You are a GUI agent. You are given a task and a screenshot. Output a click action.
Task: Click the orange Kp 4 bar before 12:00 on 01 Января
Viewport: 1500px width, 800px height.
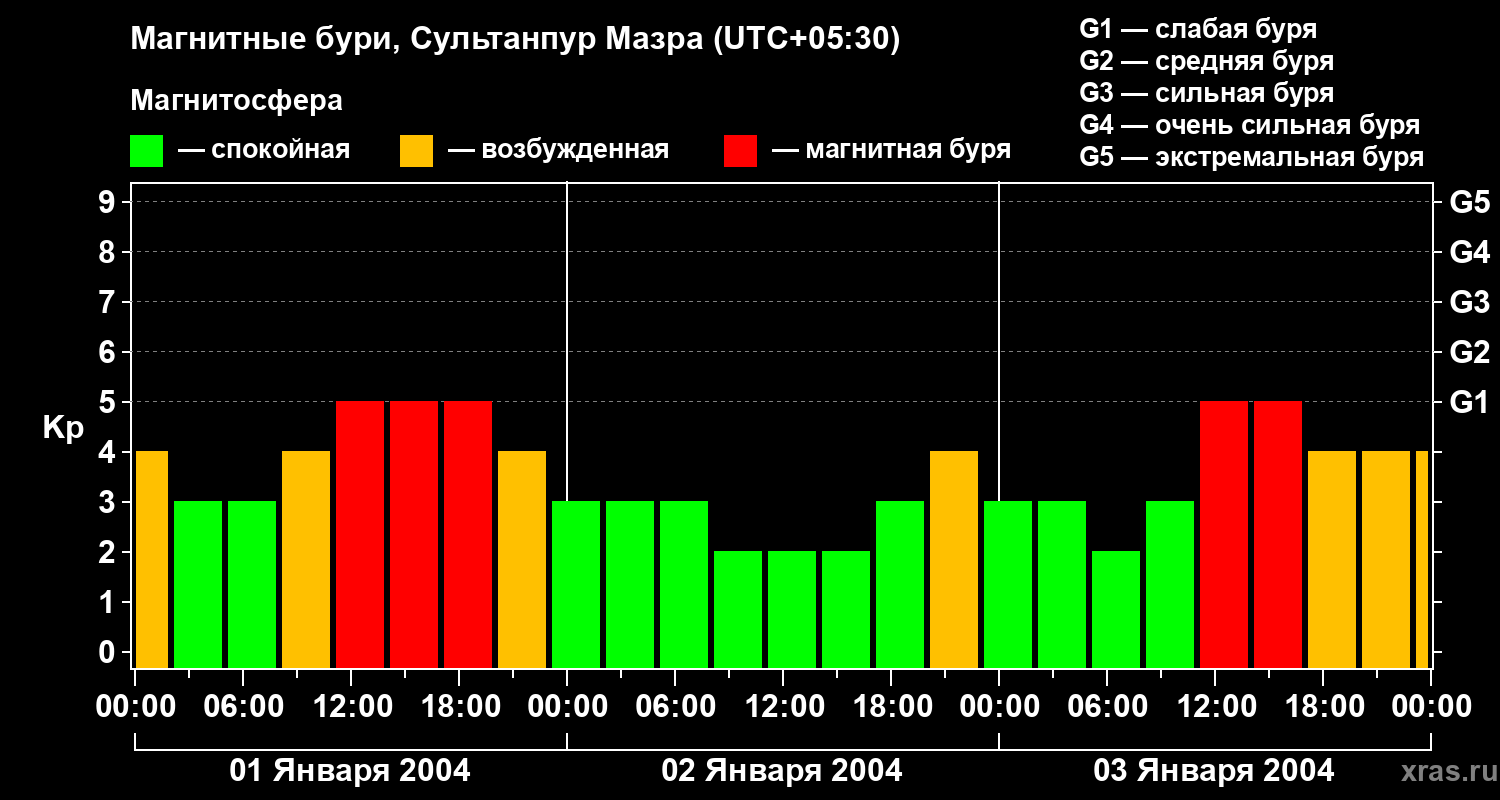306,560
